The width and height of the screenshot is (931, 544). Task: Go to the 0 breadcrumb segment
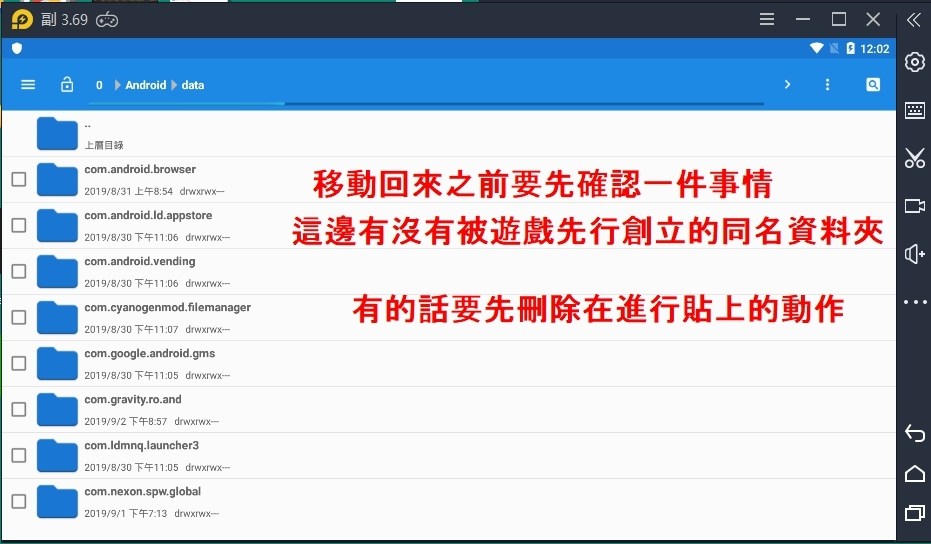[x=99, y=85]
